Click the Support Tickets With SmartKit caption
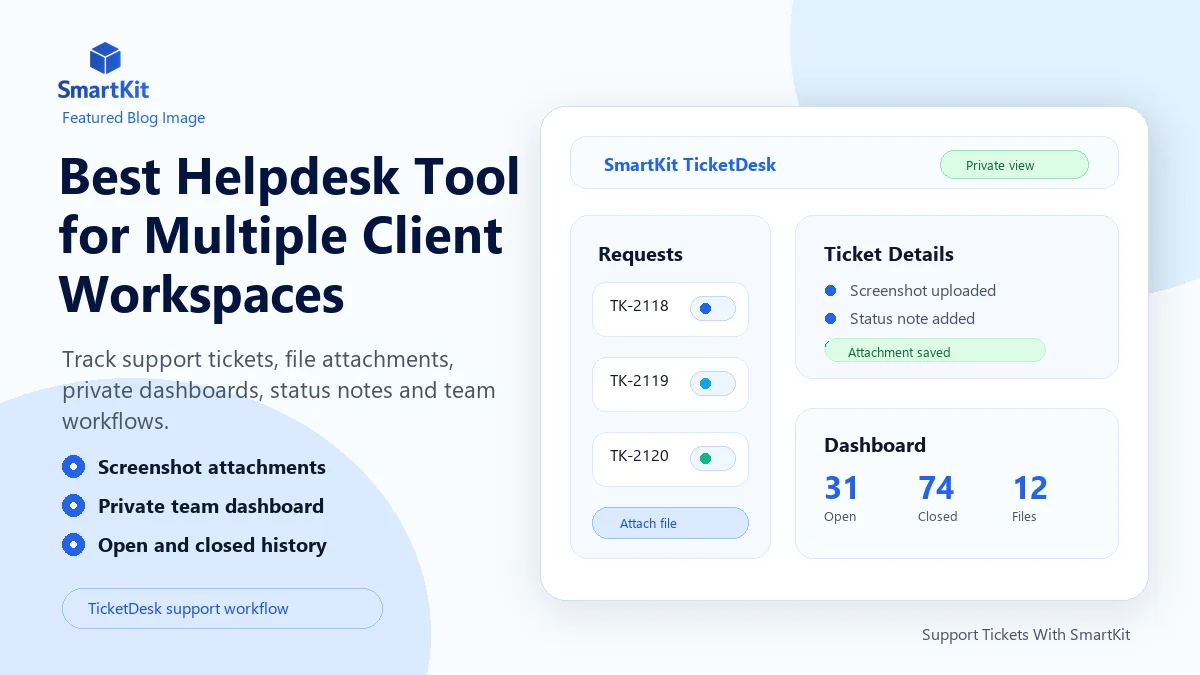The image size is (1200, 675). [x=1026, y=634]
